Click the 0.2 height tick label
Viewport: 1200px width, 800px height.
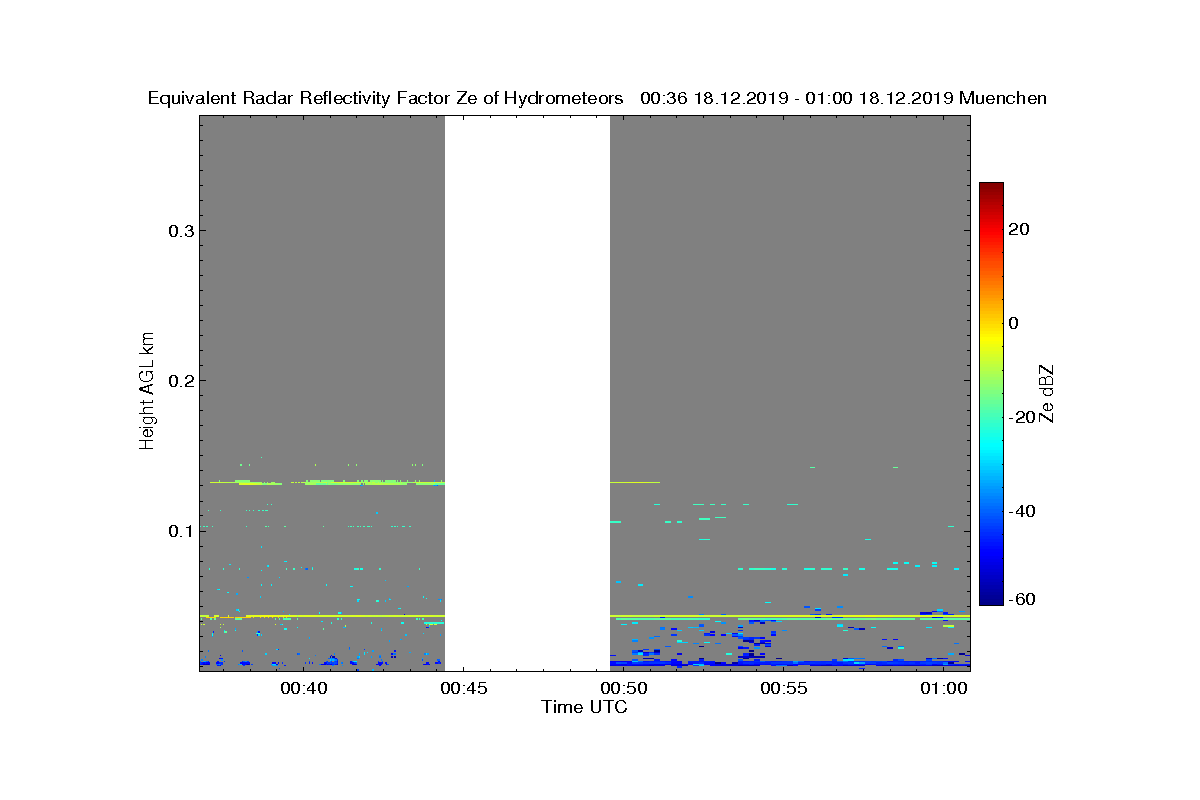[180, 380]
